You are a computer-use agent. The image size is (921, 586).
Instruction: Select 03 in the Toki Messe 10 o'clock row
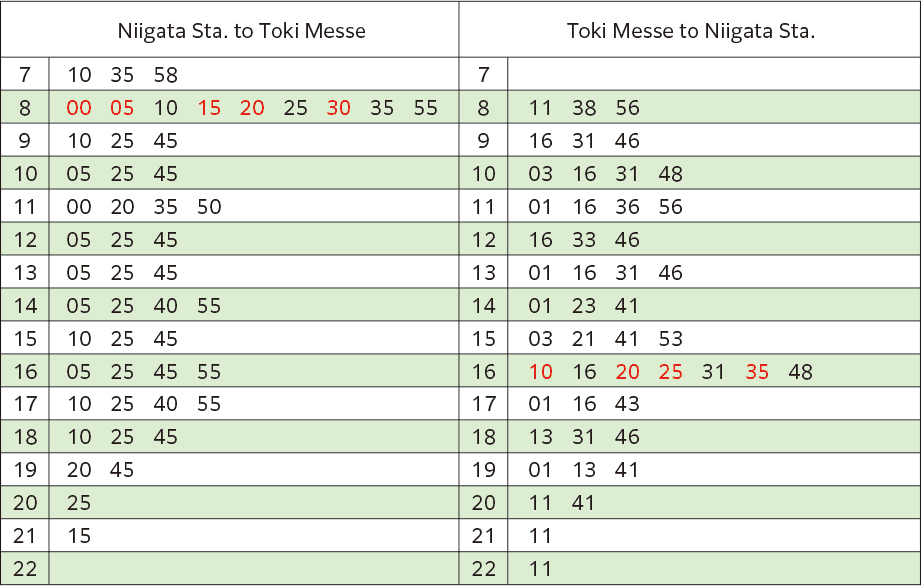tap(540, 174)
